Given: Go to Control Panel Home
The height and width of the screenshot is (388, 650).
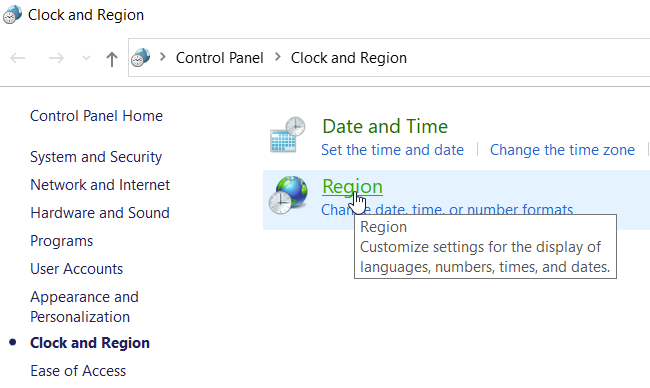Looking at the screenshot, I should [x=97, y=116].
